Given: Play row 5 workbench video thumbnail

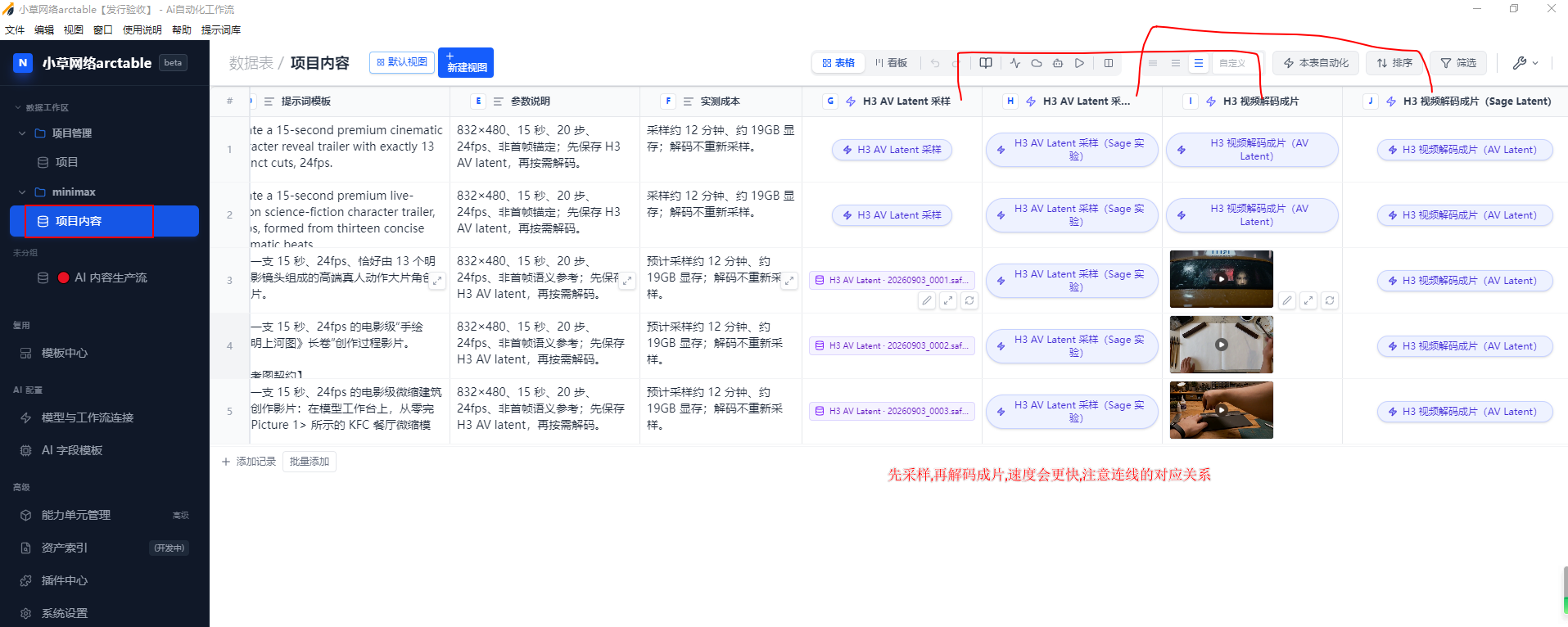Looking at the screenshot, I should tap(1222, 410).
